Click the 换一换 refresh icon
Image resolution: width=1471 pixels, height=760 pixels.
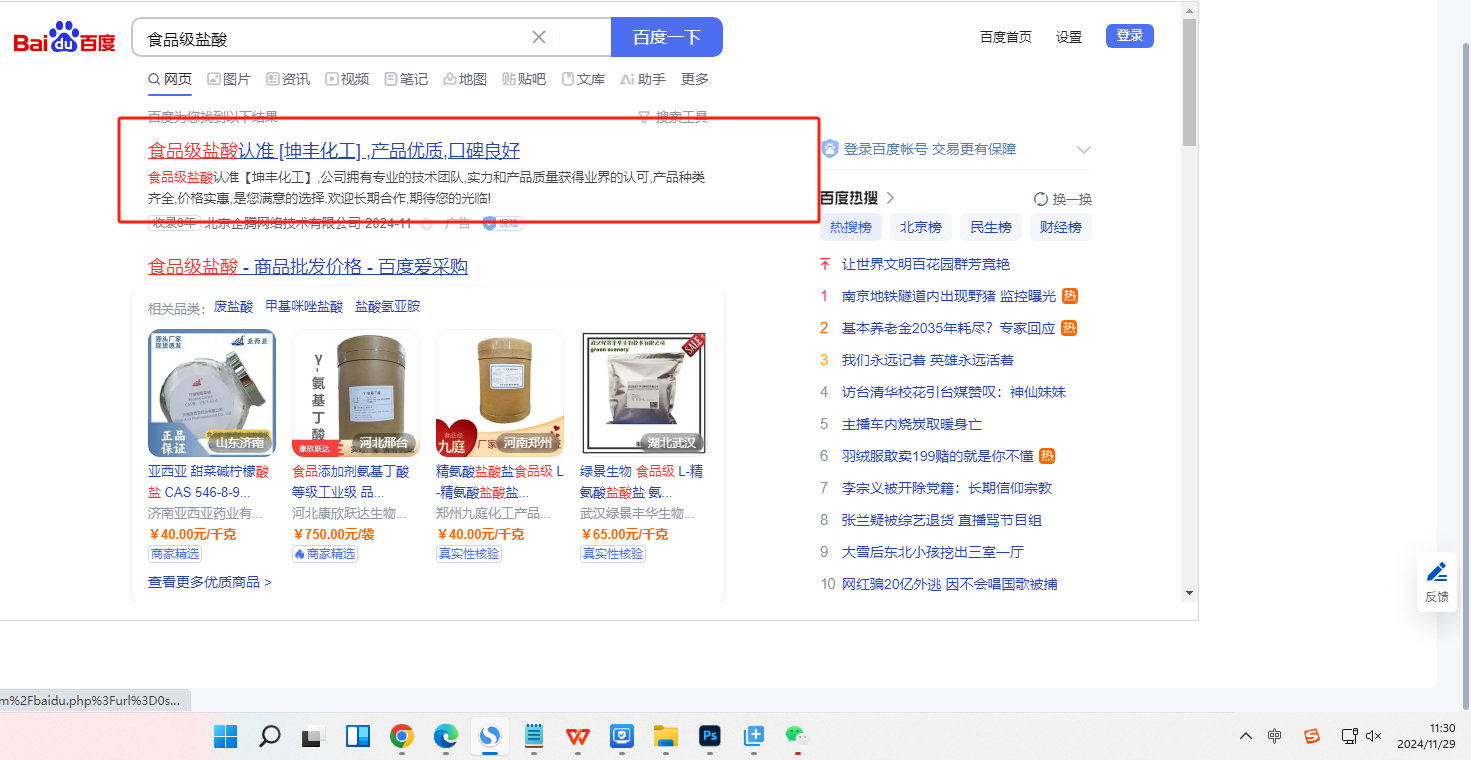[1041, 199]
